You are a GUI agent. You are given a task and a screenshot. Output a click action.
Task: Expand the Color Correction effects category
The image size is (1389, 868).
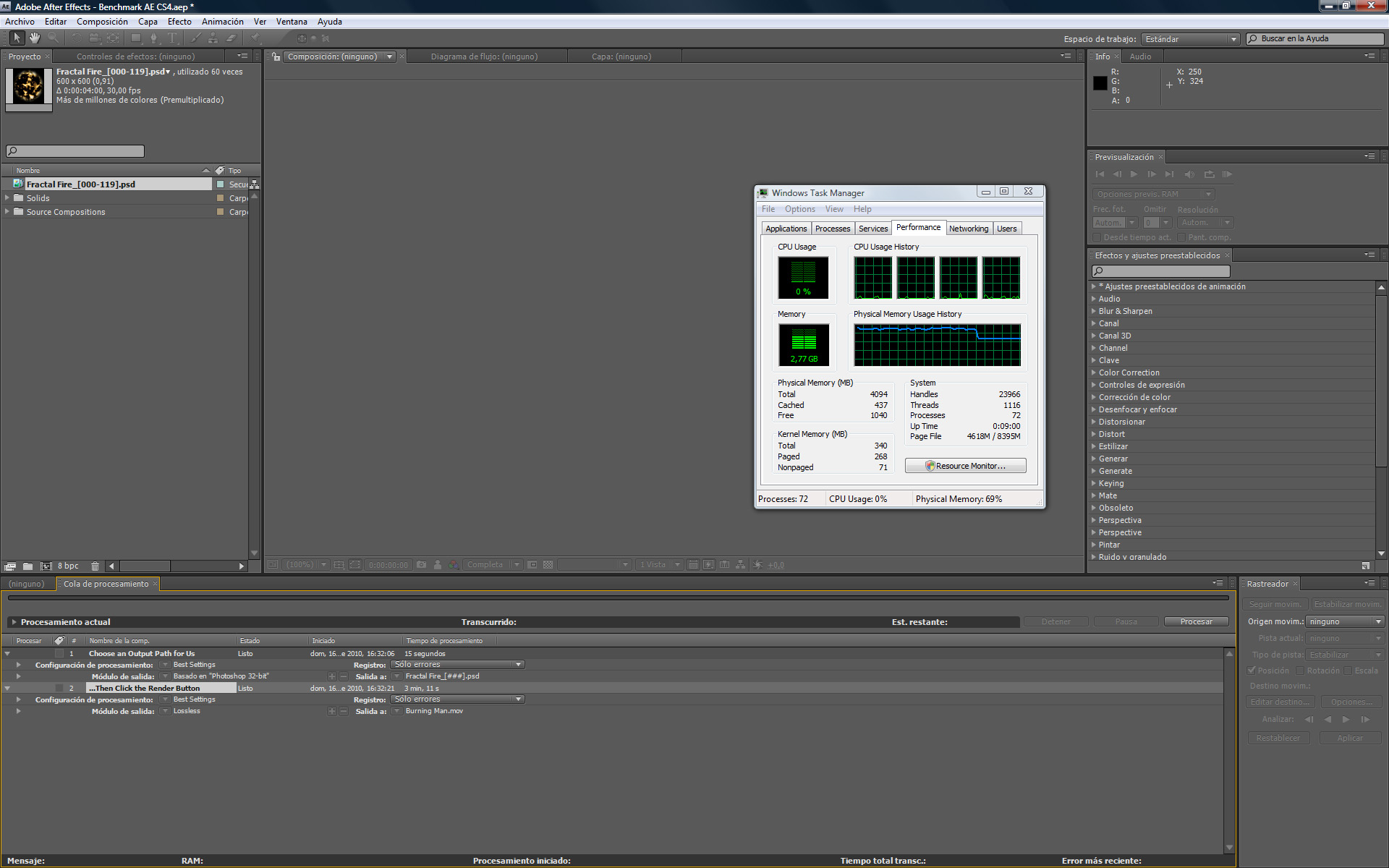[1094, 373]
